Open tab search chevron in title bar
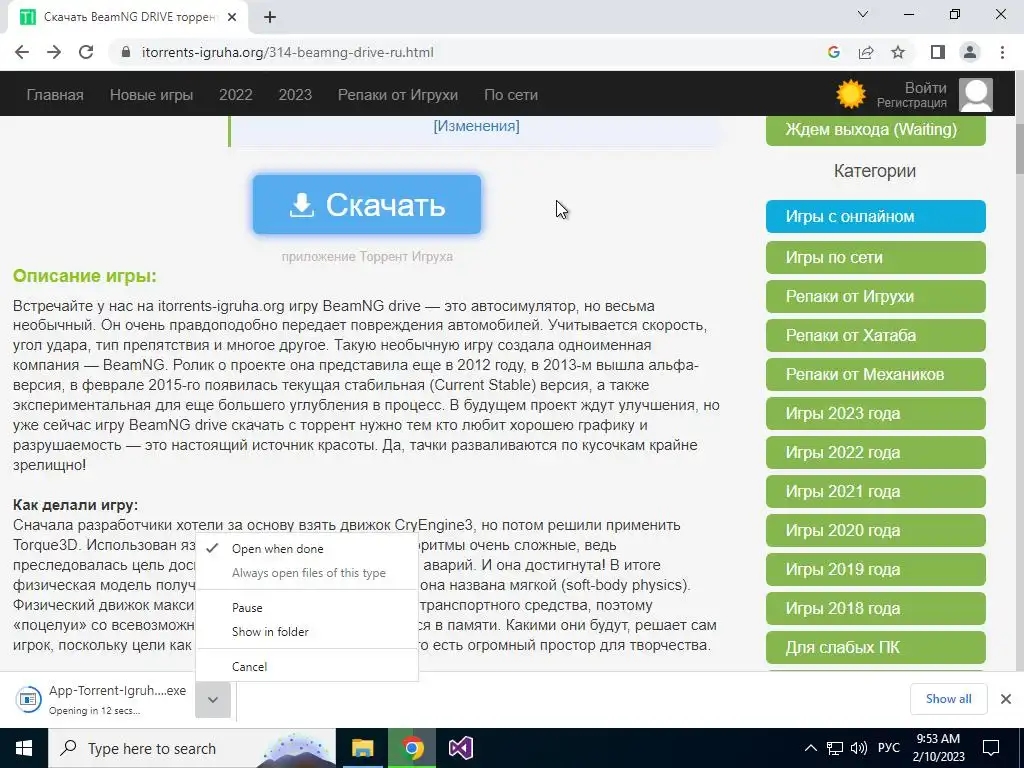1024x768 pixels. [x=863, y=14]
